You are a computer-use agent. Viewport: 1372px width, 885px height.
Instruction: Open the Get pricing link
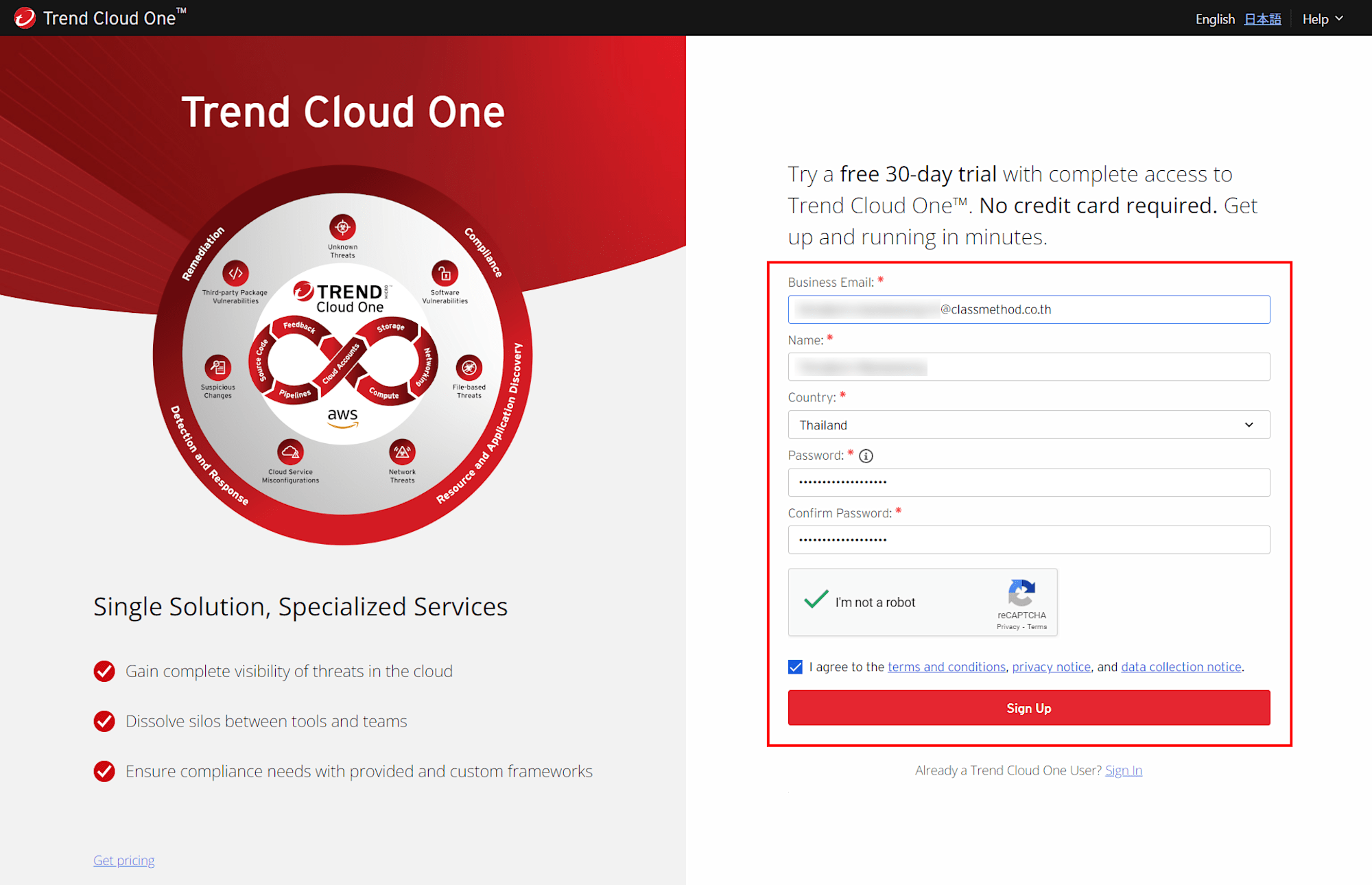[x=124, y=860]
